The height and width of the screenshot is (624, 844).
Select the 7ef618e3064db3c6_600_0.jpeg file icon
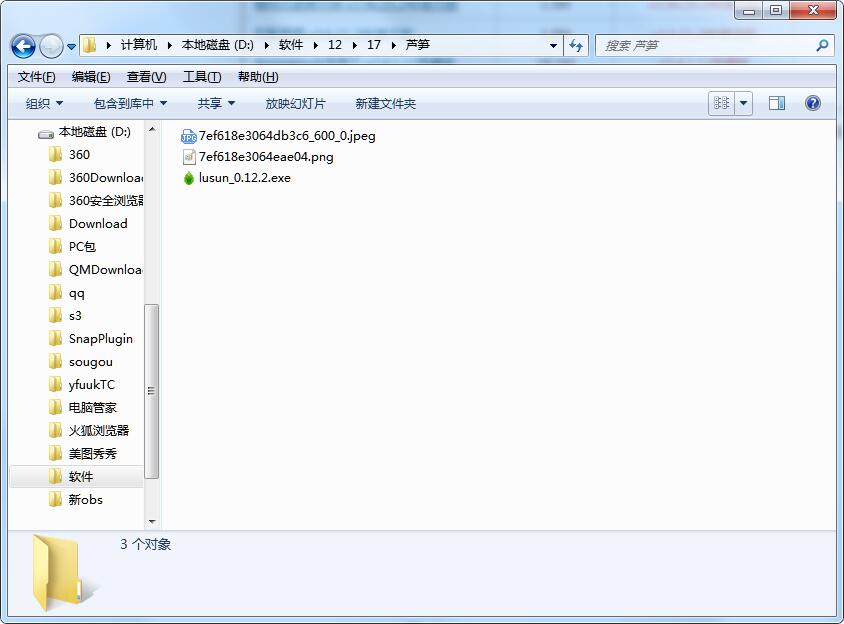click(x=188, y=136)
